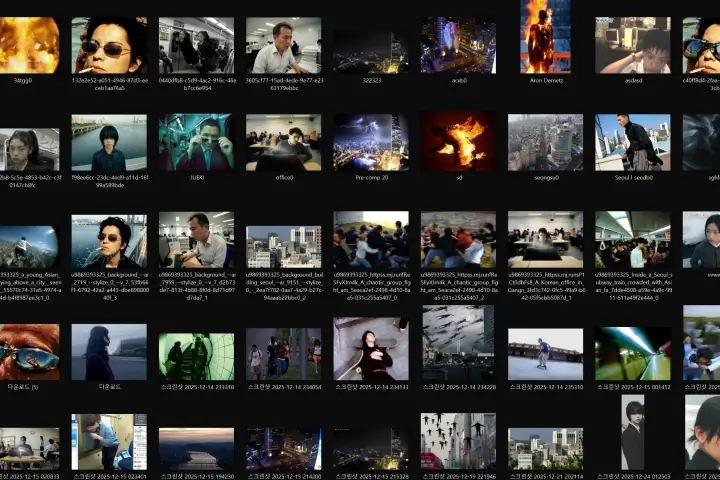The width and height of the screenshot is (720, 480).
Task: Open the silhouette thumbnail named 다운로드
Action: [x=109, y=352]
